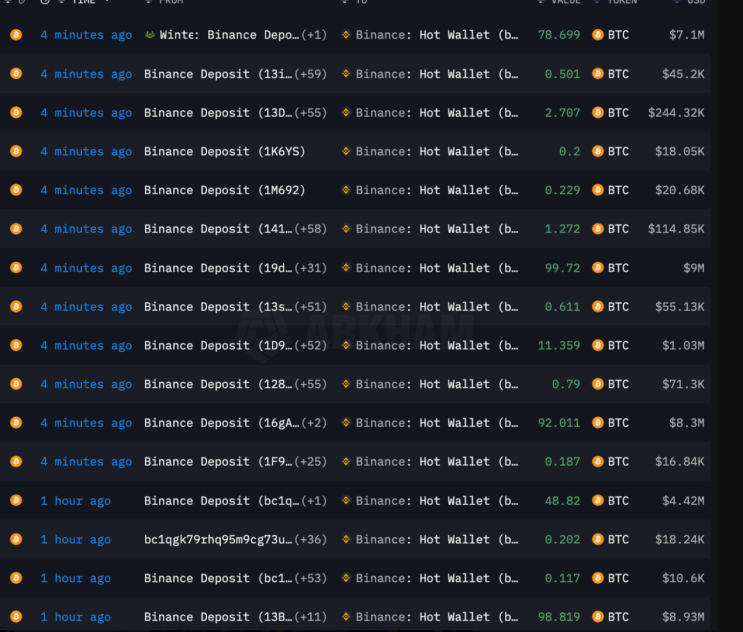Click the value 99.72

click(x=562, y=268)
